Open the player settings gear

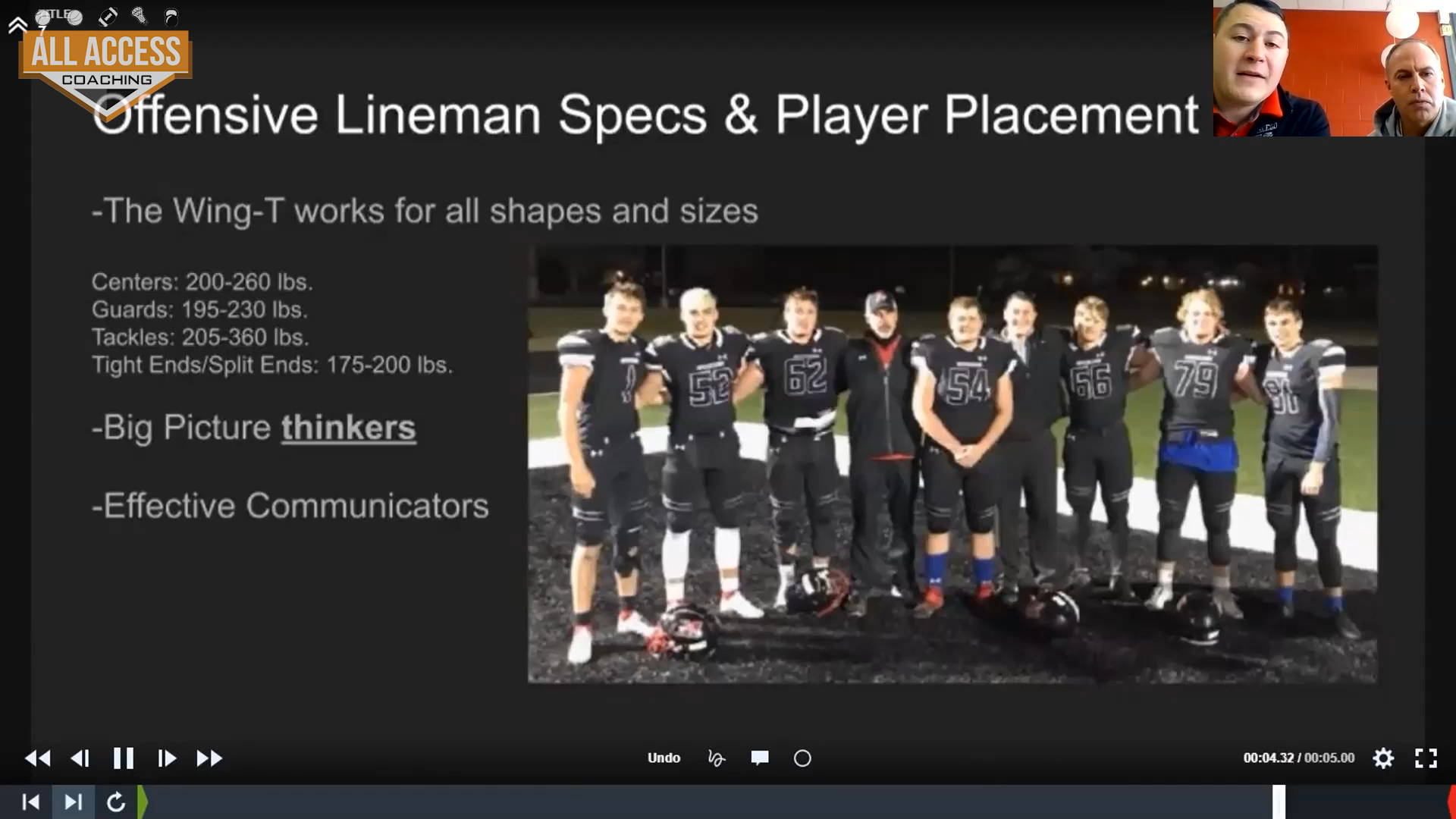[1383, 758]
